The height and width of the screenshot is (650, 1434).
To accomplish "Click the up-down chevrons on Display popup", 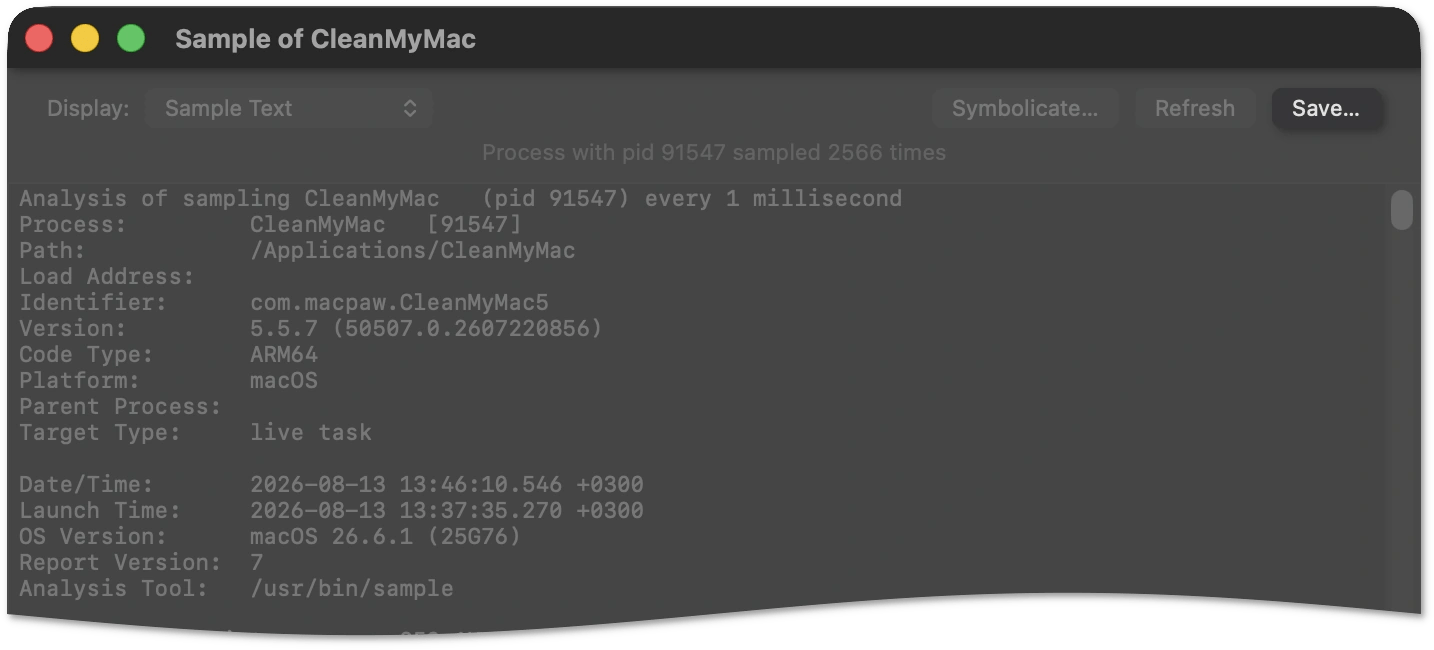I will [410, 108].
